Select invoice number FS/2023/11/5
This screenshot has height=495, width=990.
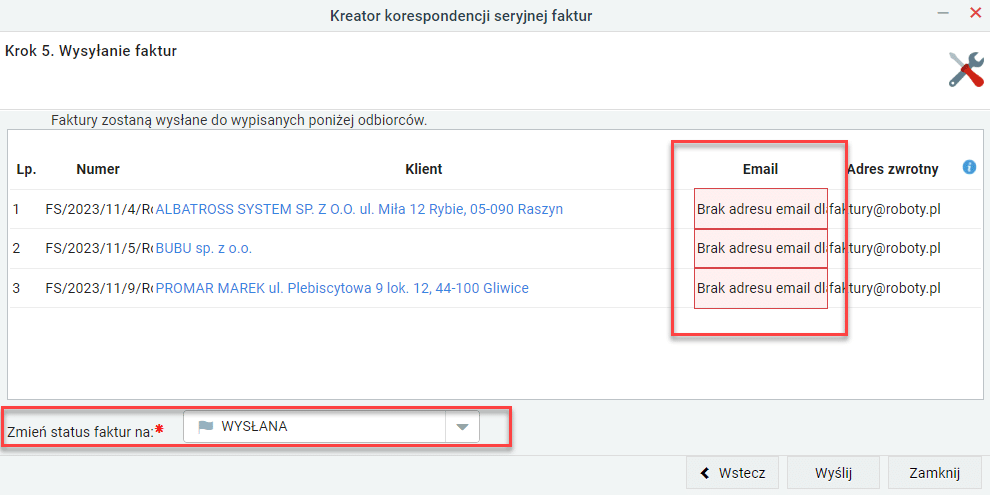coord(99,249)
